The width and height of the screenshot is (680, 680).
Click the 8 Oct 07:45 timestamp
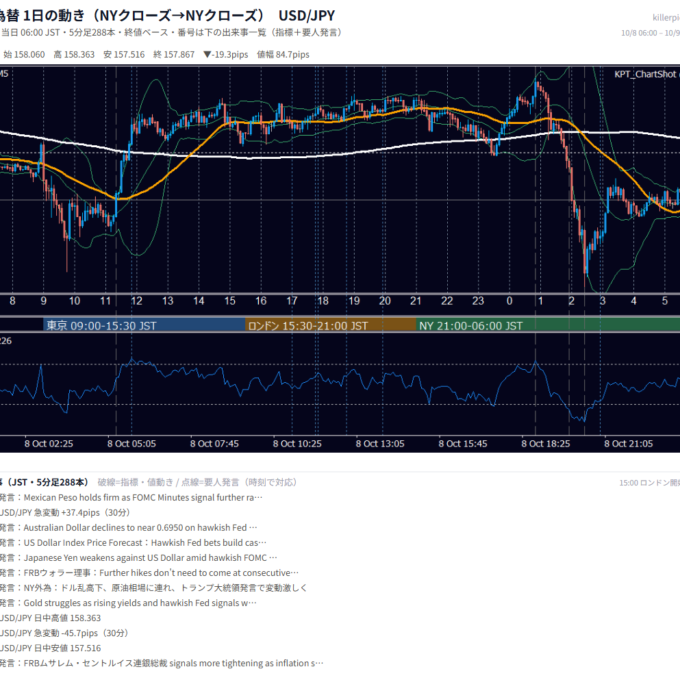(214, 444)
